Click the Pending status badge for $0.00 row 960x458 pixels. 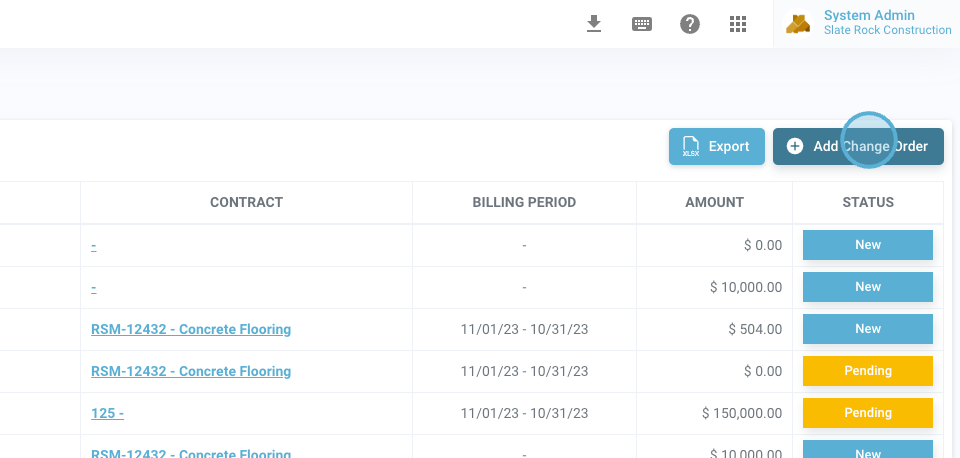[868, 371]
